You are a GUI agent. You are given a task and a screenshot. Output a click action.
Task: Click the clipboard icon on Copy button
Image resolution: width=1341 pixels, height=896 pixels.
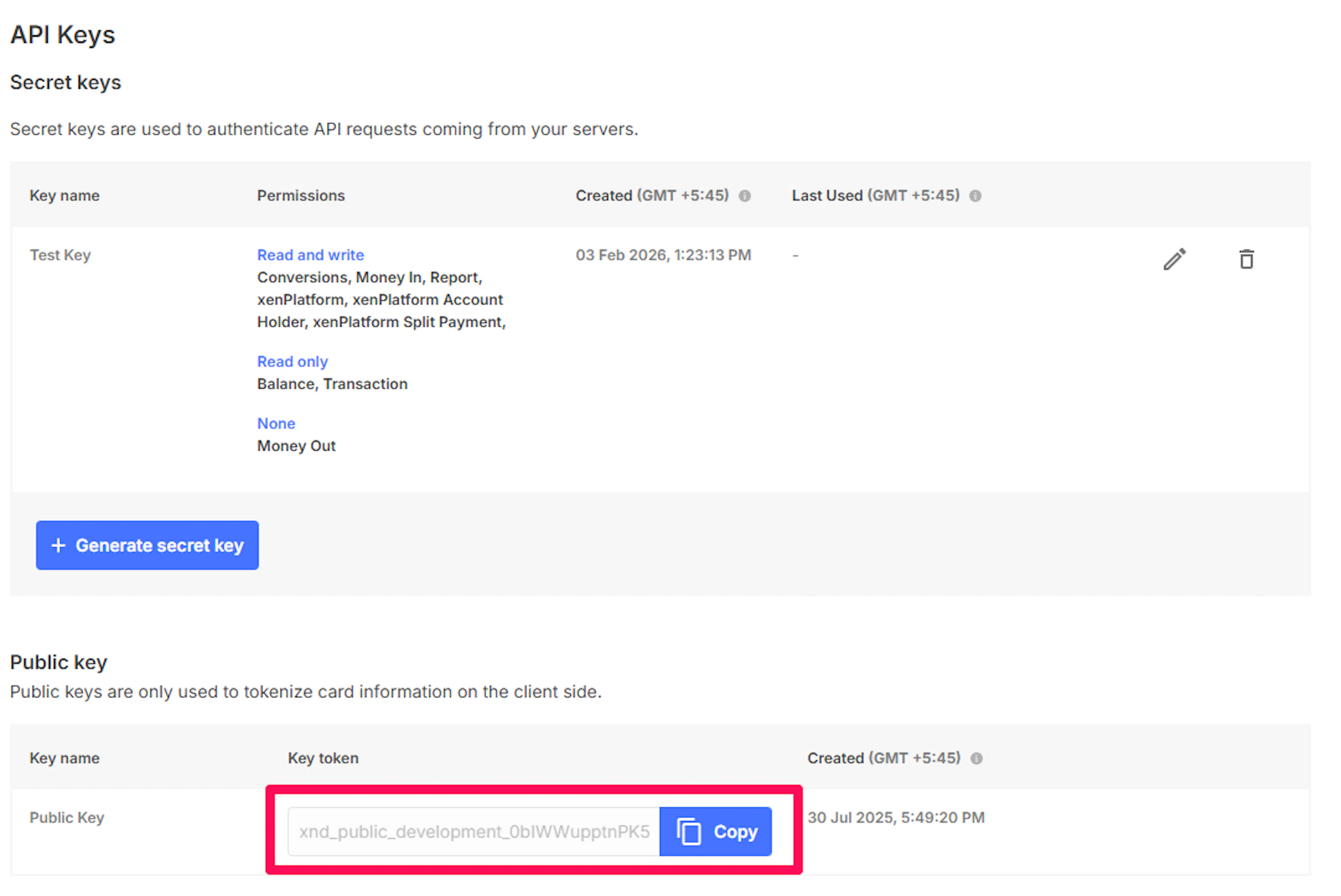(x=689, y=831)
